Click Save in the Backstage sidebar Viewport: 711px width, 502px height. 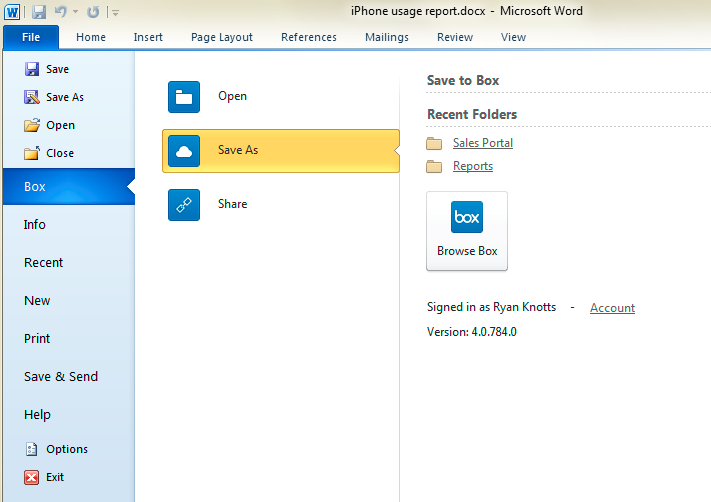[x=57, y=69]
